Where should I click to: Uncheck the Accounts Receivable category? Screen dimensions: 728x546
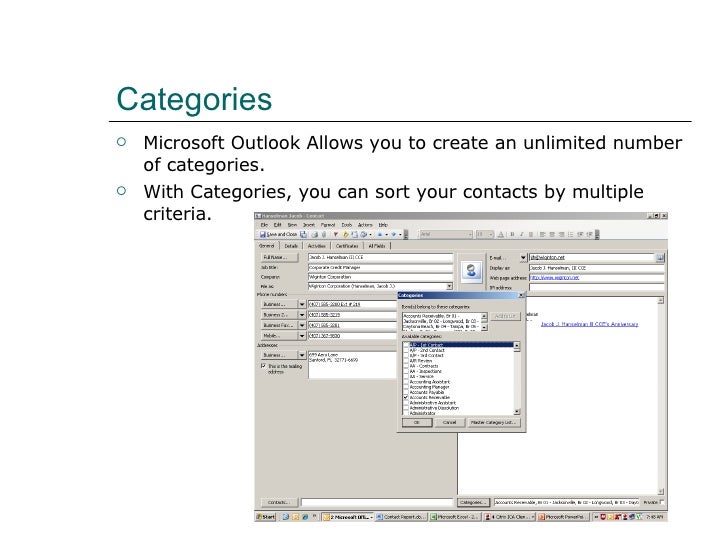(x=405, y=398)
